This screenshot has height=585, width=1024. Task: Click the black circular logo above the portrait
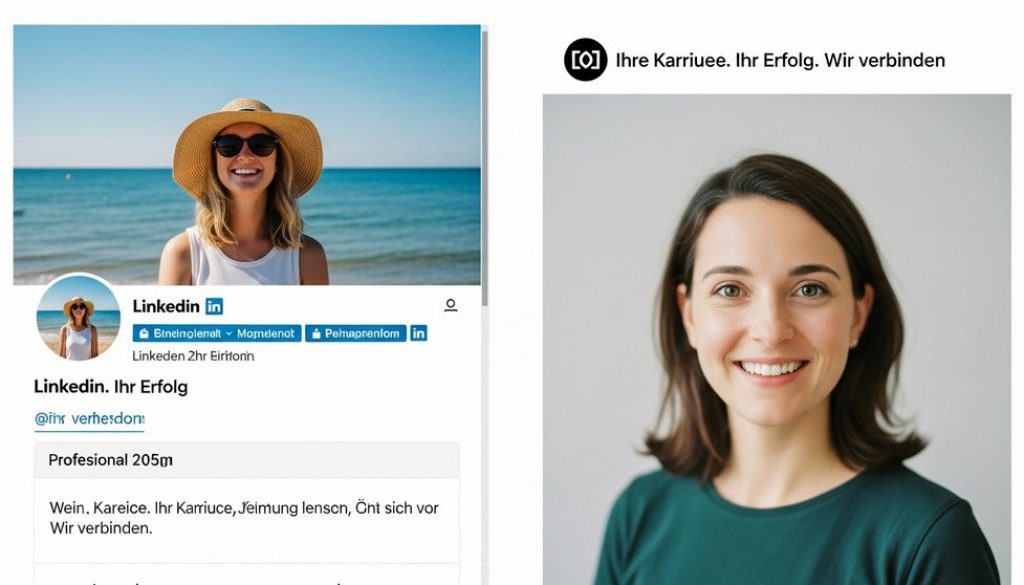coord(585,60)
